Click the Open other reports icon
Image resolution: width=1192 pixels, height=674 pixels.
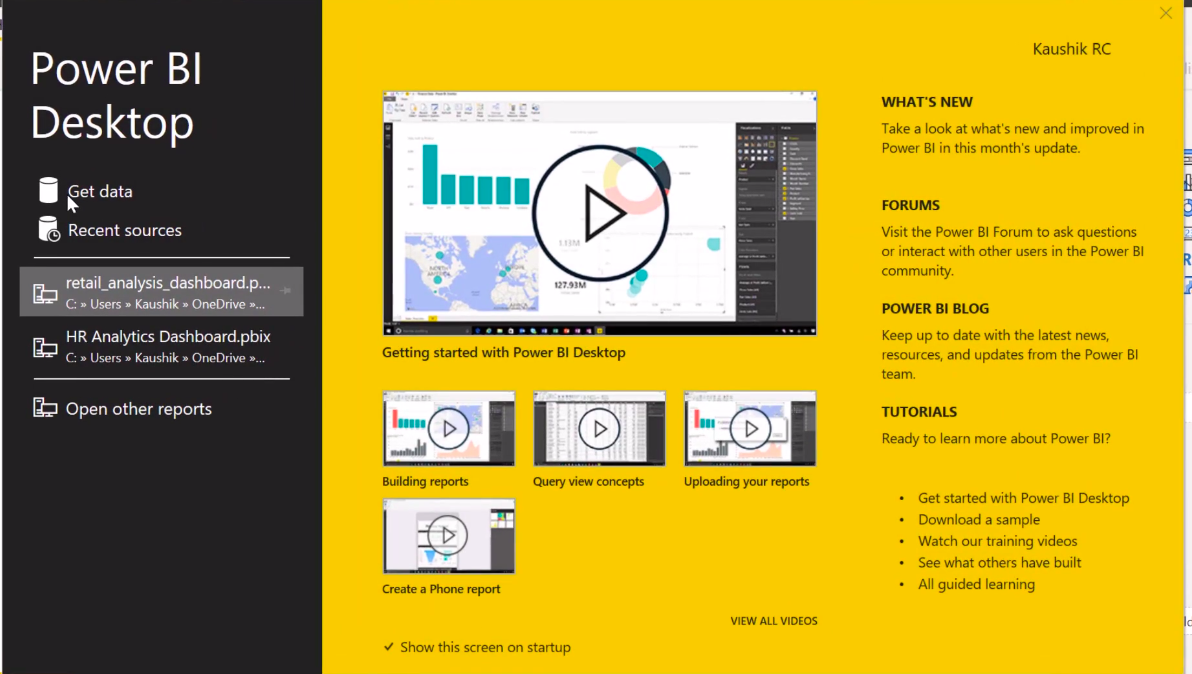pos(45,408)
